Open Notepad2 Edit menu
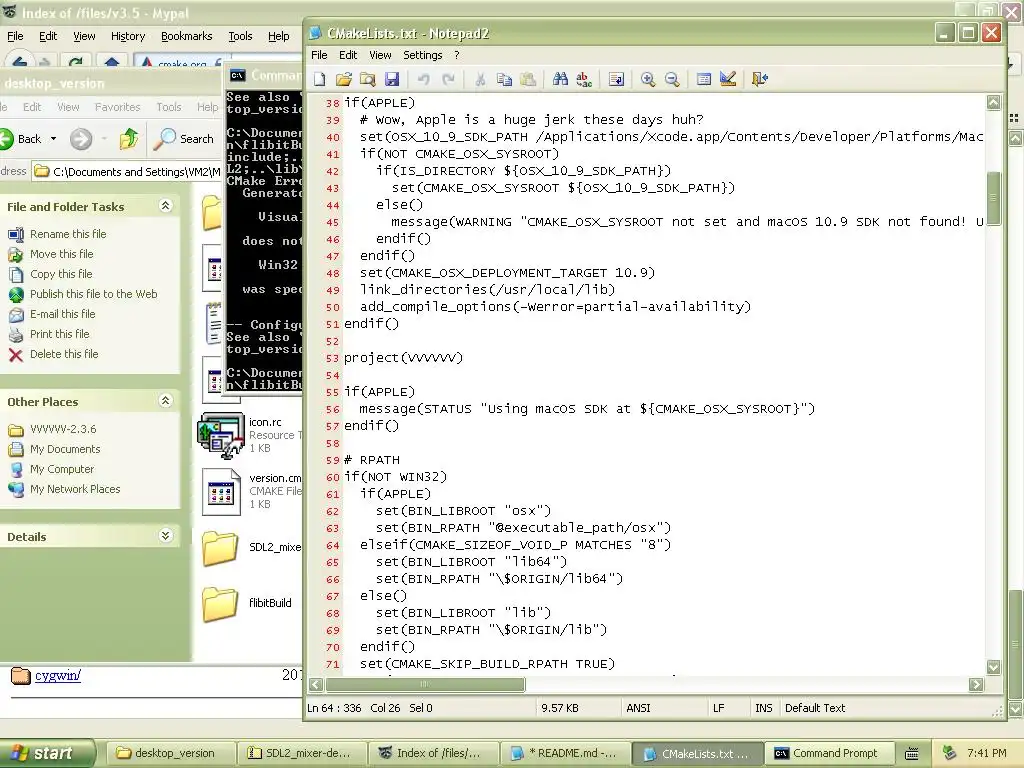 (x=348, y=55)
